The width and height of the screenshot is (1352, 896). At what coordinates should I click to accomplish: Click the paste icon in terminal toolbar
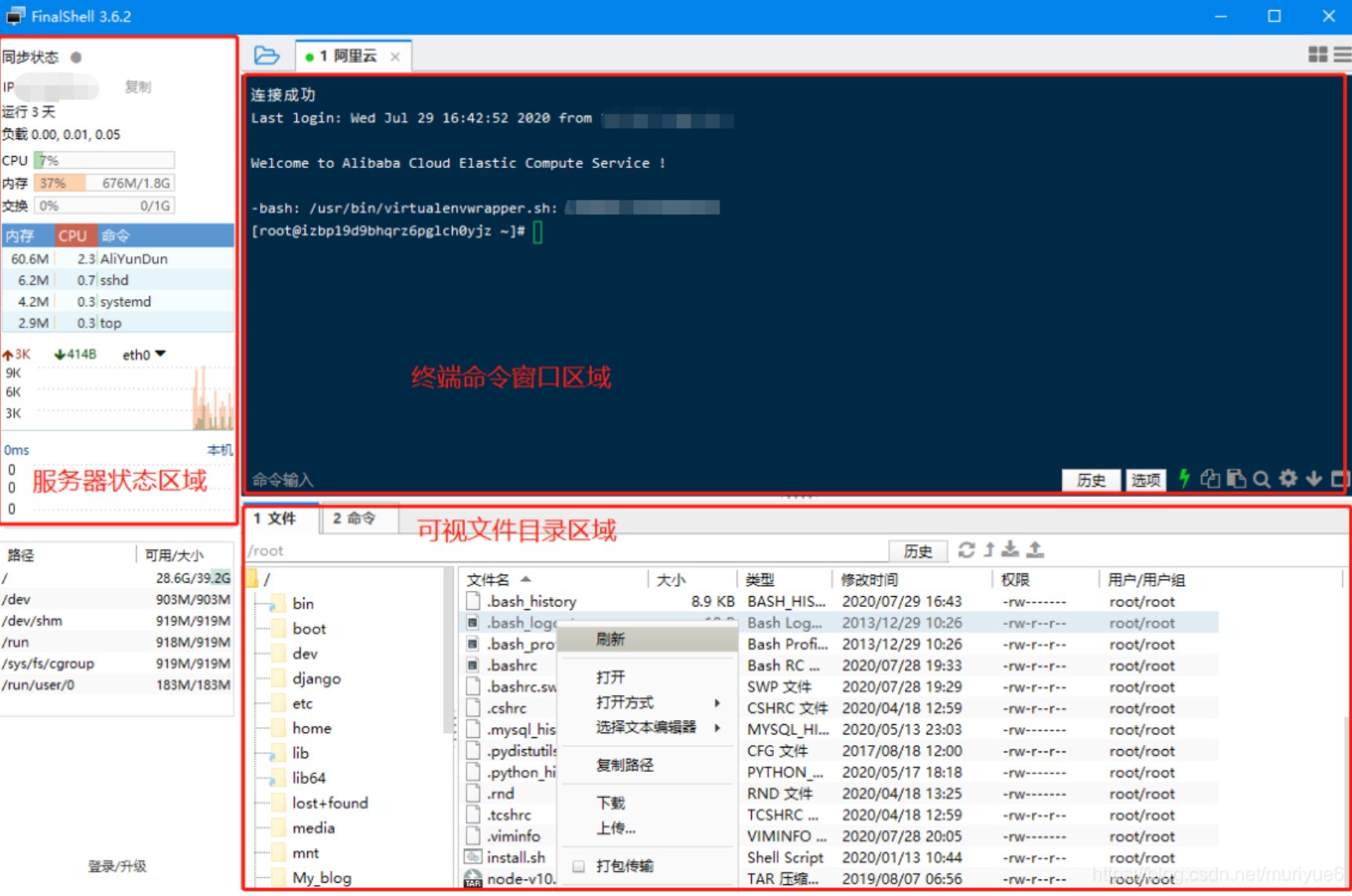[x=1236, y=479]
